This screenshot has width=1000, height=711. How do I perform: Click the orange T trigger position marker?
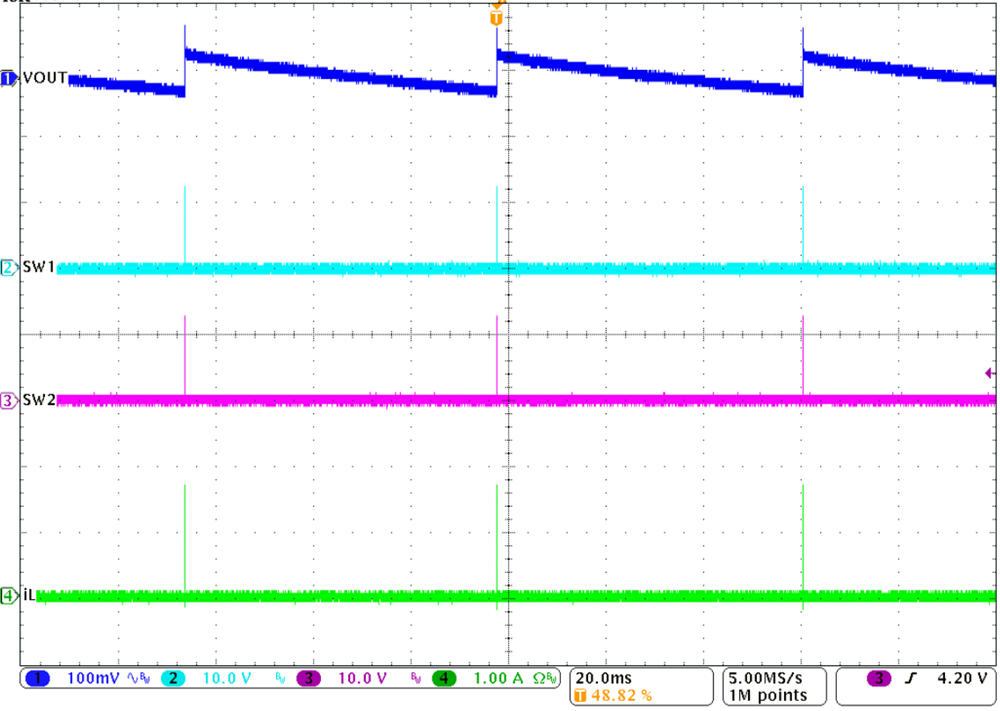496,16
